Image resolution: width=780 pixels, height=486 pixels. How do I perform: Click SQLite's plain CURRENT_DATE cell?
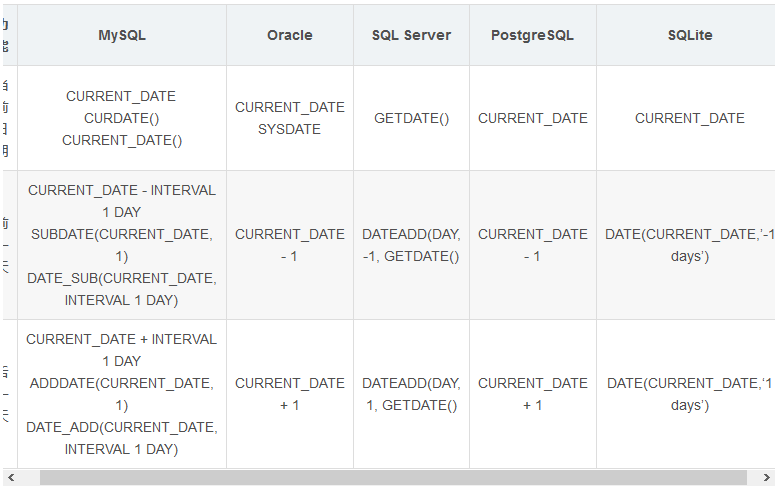686,118
